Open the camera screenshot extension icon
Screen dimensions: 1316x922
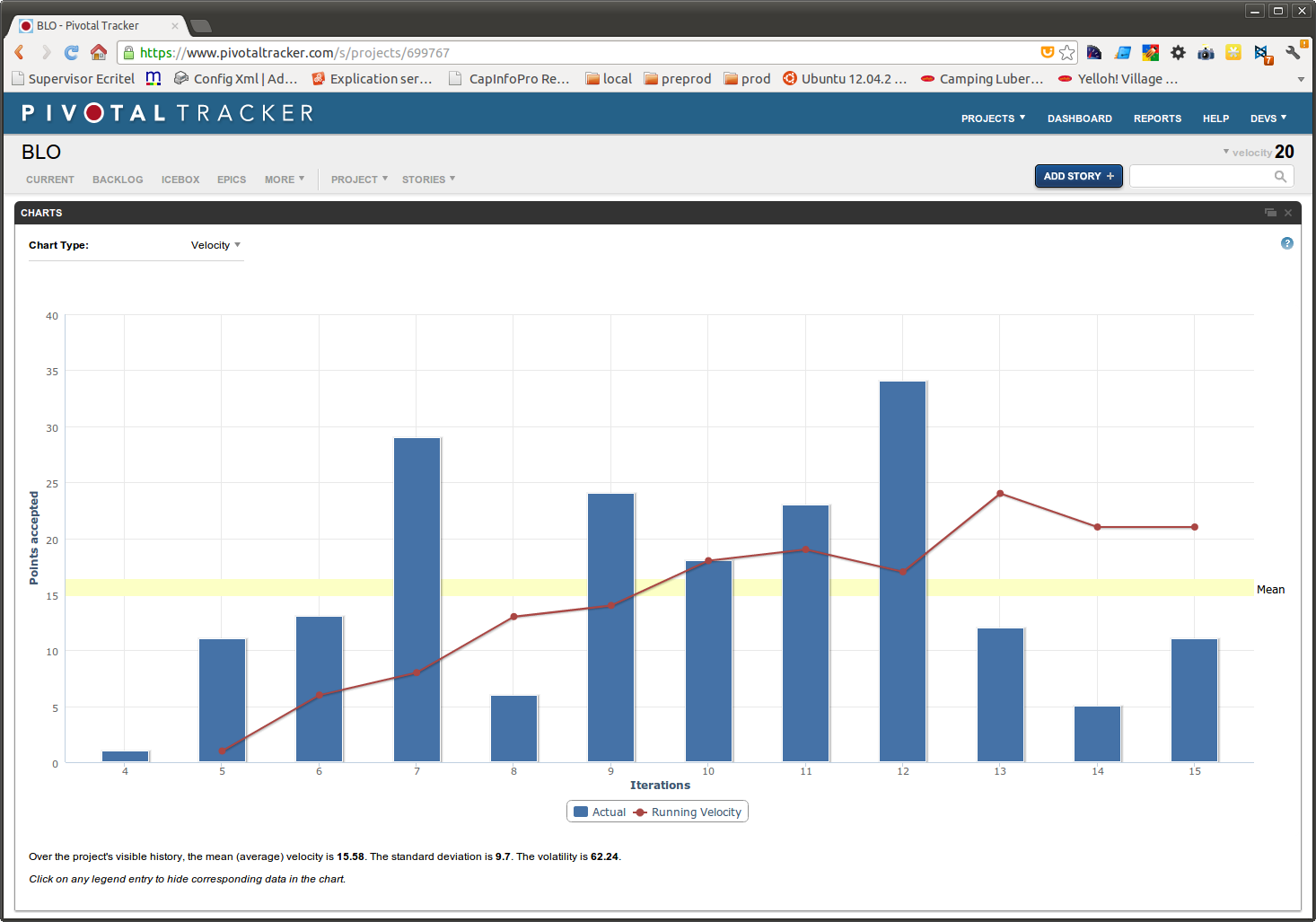click(x=1206, y=53)
